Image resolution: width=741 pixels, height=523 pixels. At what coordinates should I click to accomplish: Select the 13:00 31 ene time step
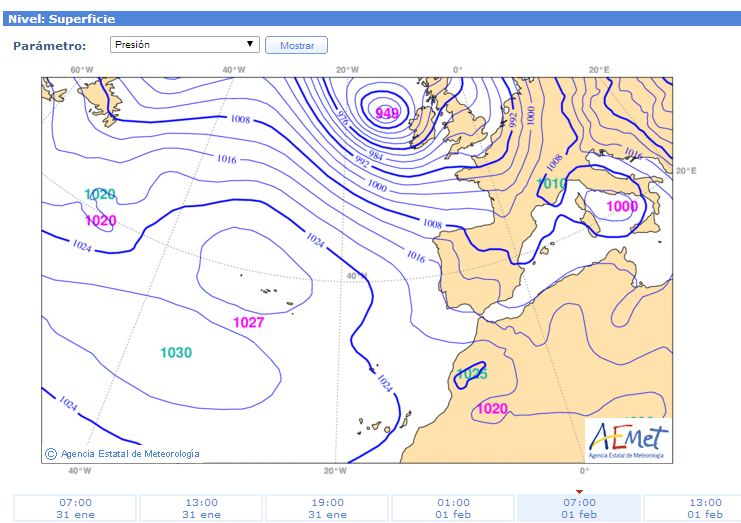[x=201, y=508]
